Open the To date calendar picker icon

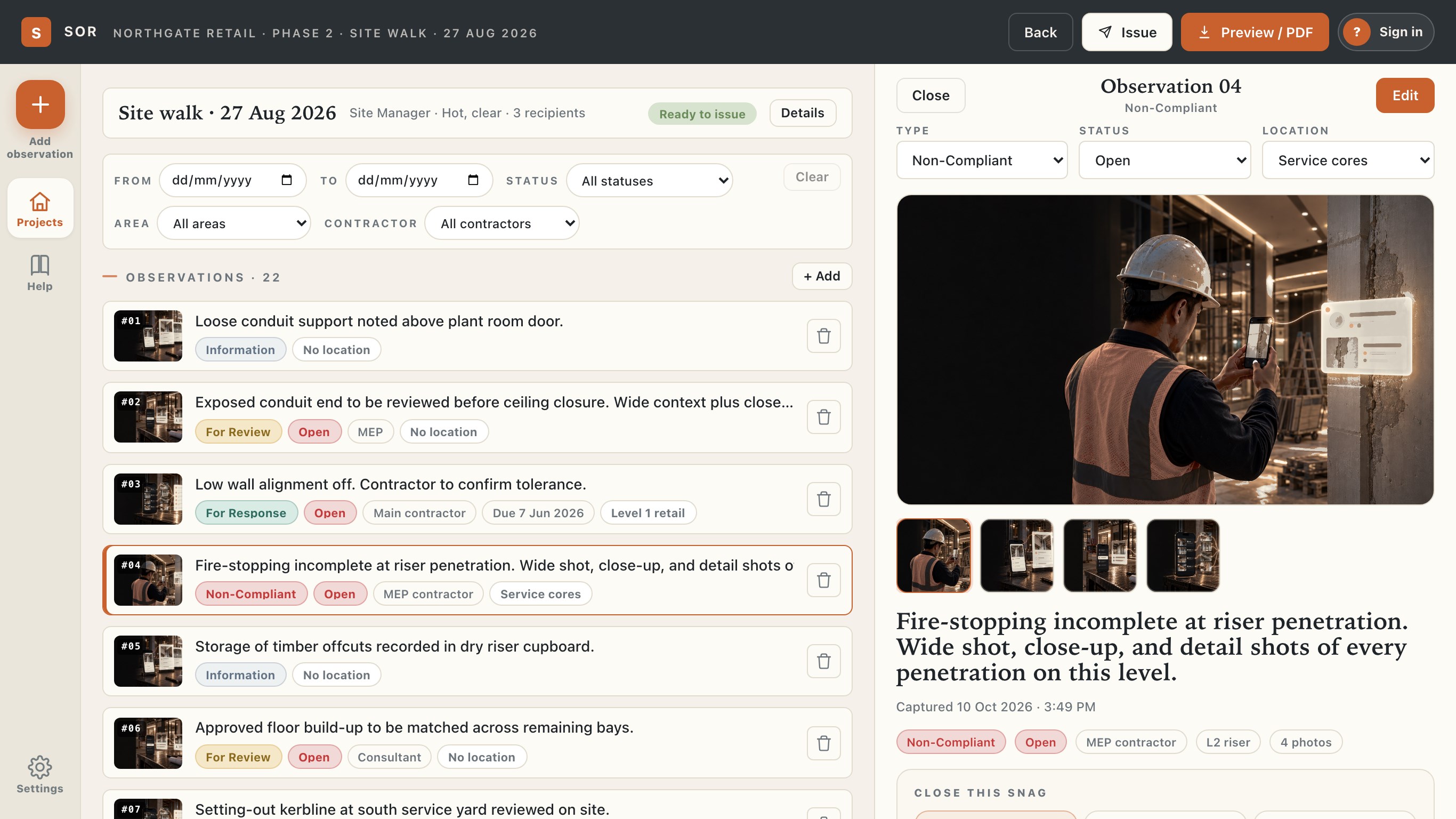pos(473,180)
